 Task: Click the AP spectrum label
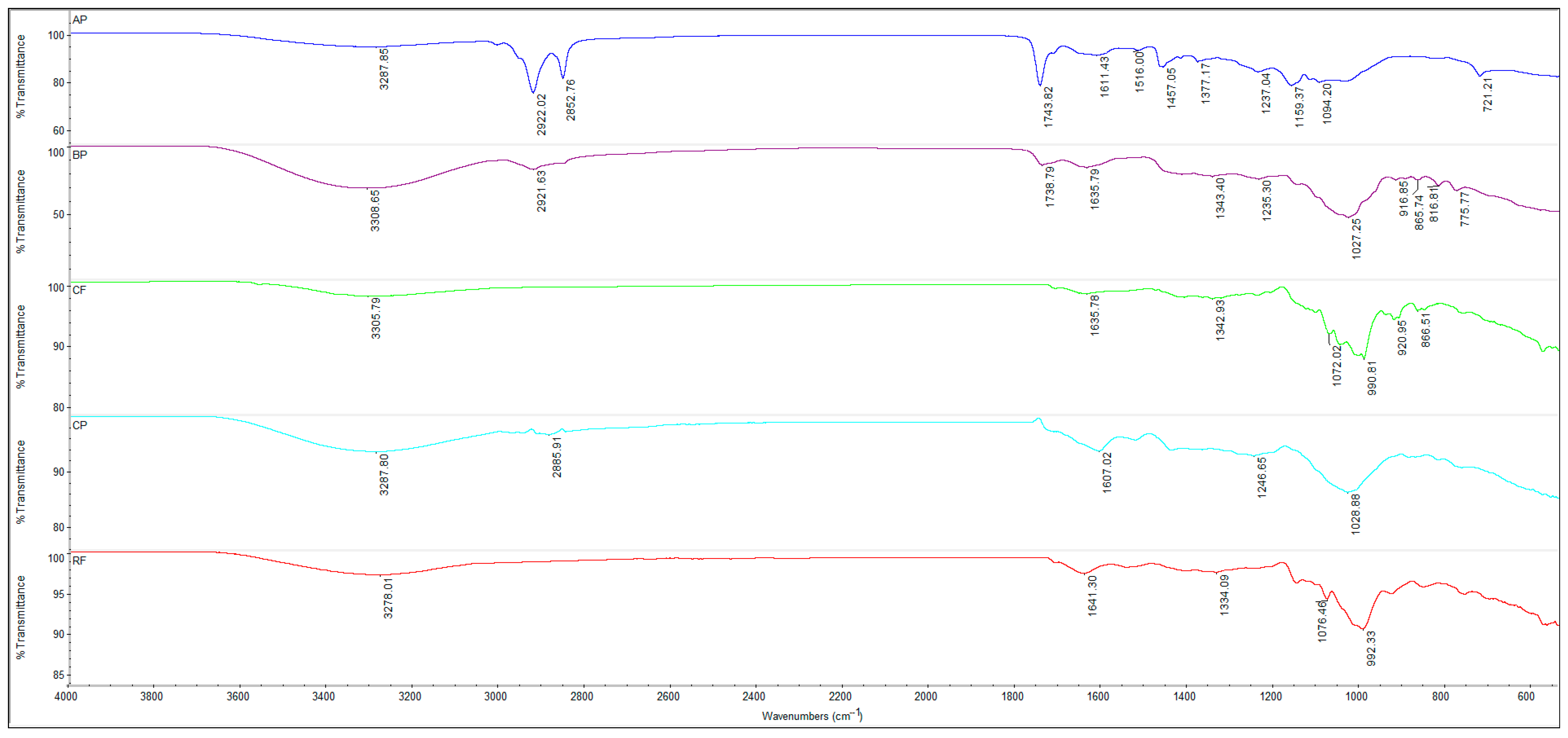coord(80,20)
